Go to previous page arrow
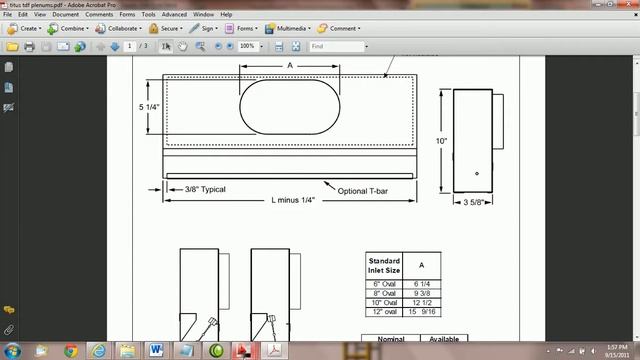 100,47
